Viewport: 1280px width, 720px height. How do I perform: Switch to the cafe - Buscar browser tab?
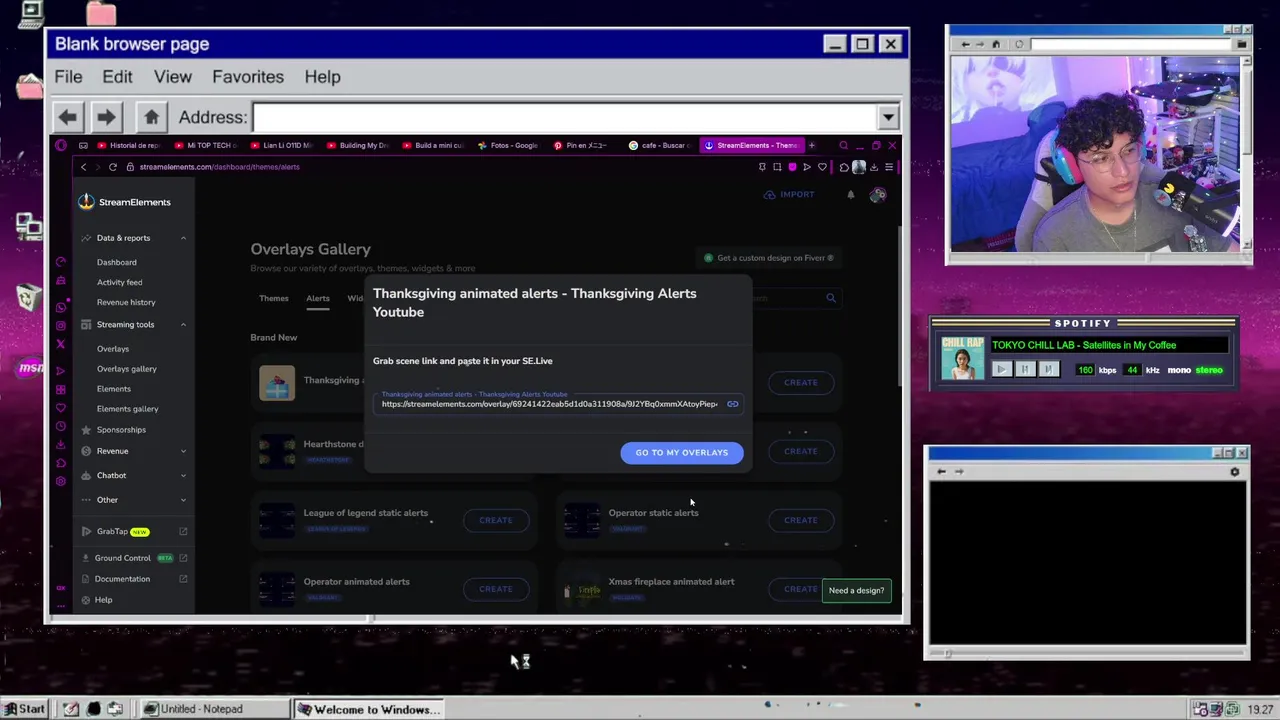(659, 145)
